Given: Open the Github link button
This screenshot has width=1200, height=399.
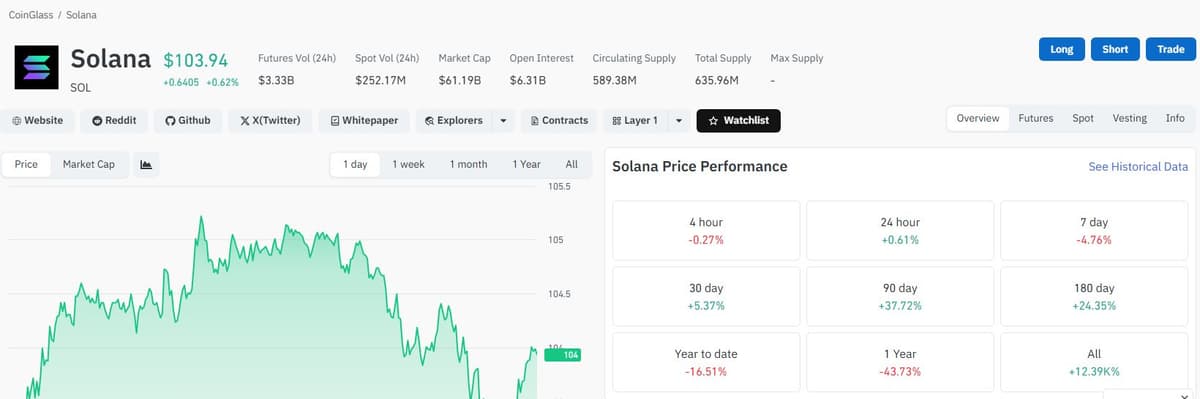Looking at the screenshot, I should (188, 120).
